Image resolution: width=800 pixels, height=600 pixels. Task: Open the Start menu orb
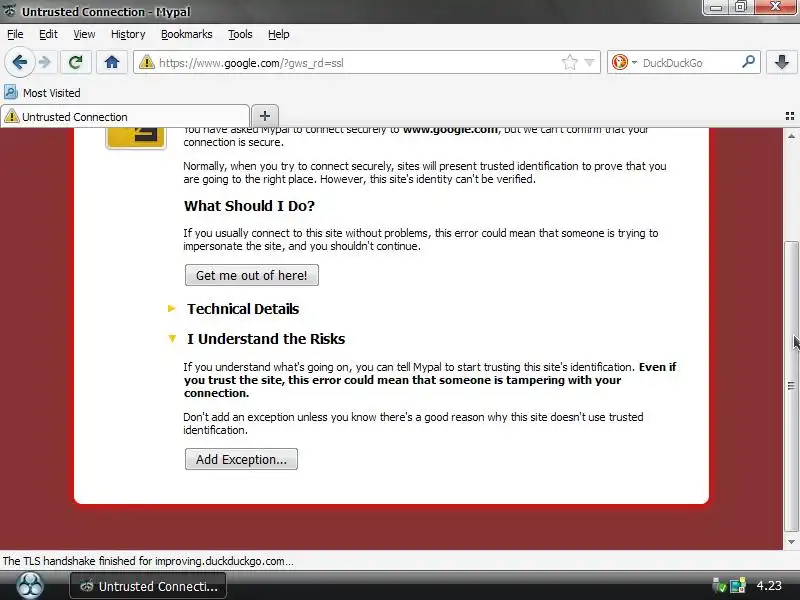[x=30, y=586]
